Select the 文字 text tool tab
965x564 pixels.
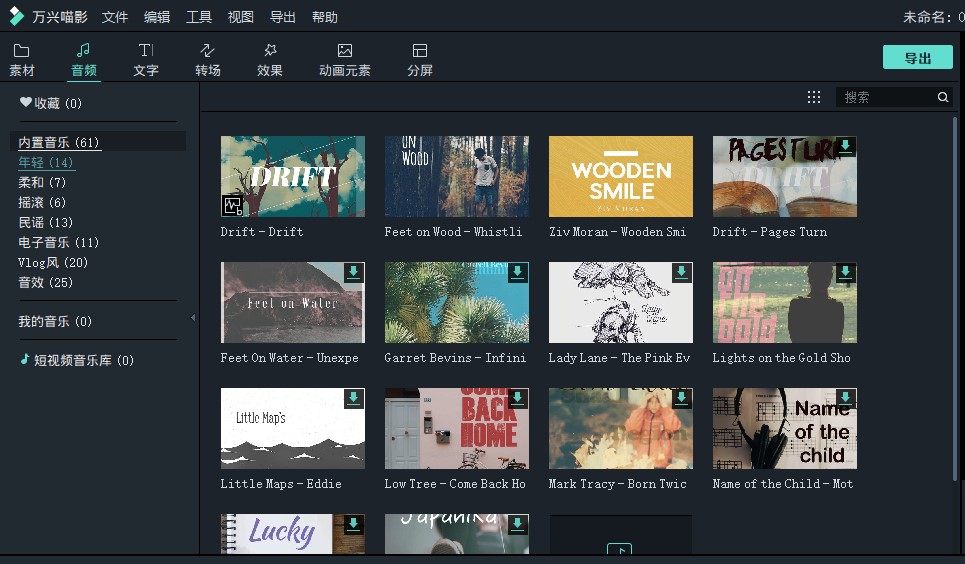(146, 59)
